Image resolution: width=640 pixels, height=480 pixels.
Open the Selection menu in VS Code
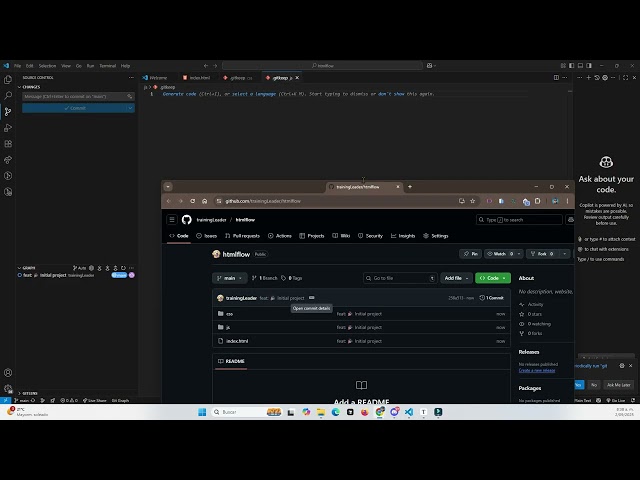click(47, 66)
